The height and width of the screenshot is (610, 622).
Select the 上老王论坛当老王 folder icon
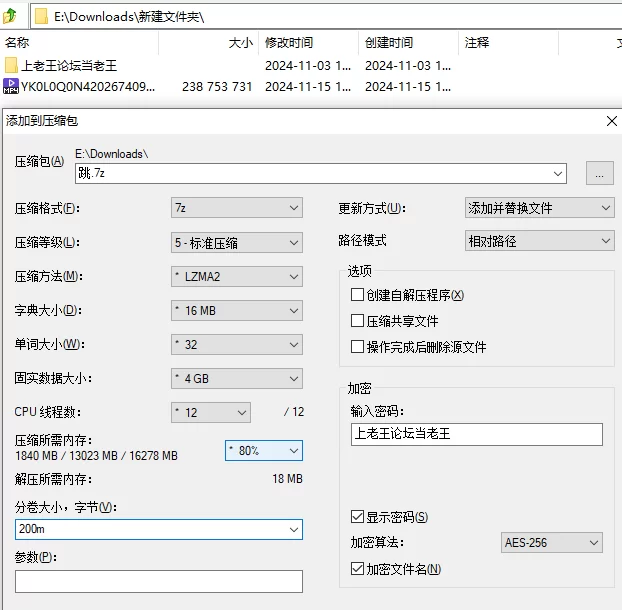[11, 65]
